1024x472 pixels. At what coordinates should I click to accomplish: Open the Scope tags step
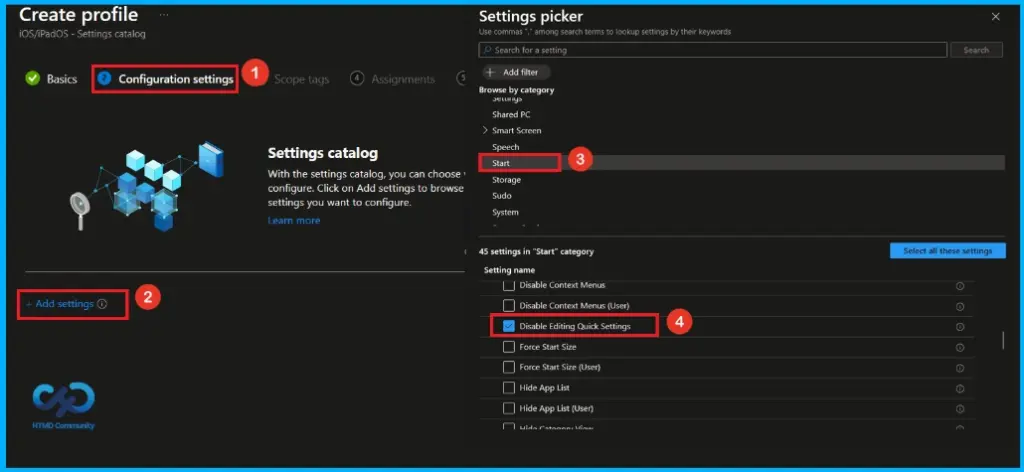pos(301,80)
